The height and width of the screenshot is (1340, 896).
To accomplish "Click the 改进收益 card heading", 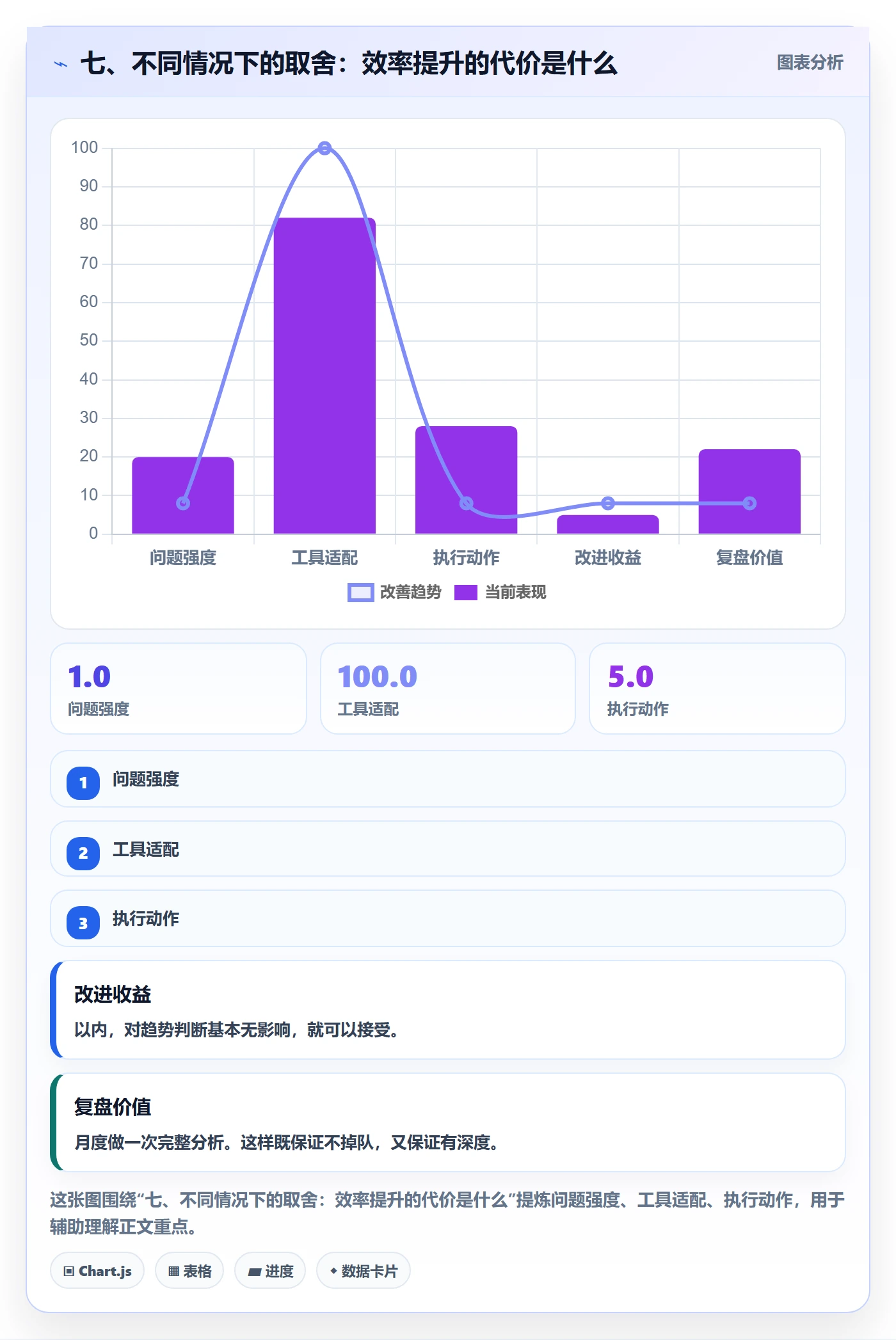I will (113, 994).
